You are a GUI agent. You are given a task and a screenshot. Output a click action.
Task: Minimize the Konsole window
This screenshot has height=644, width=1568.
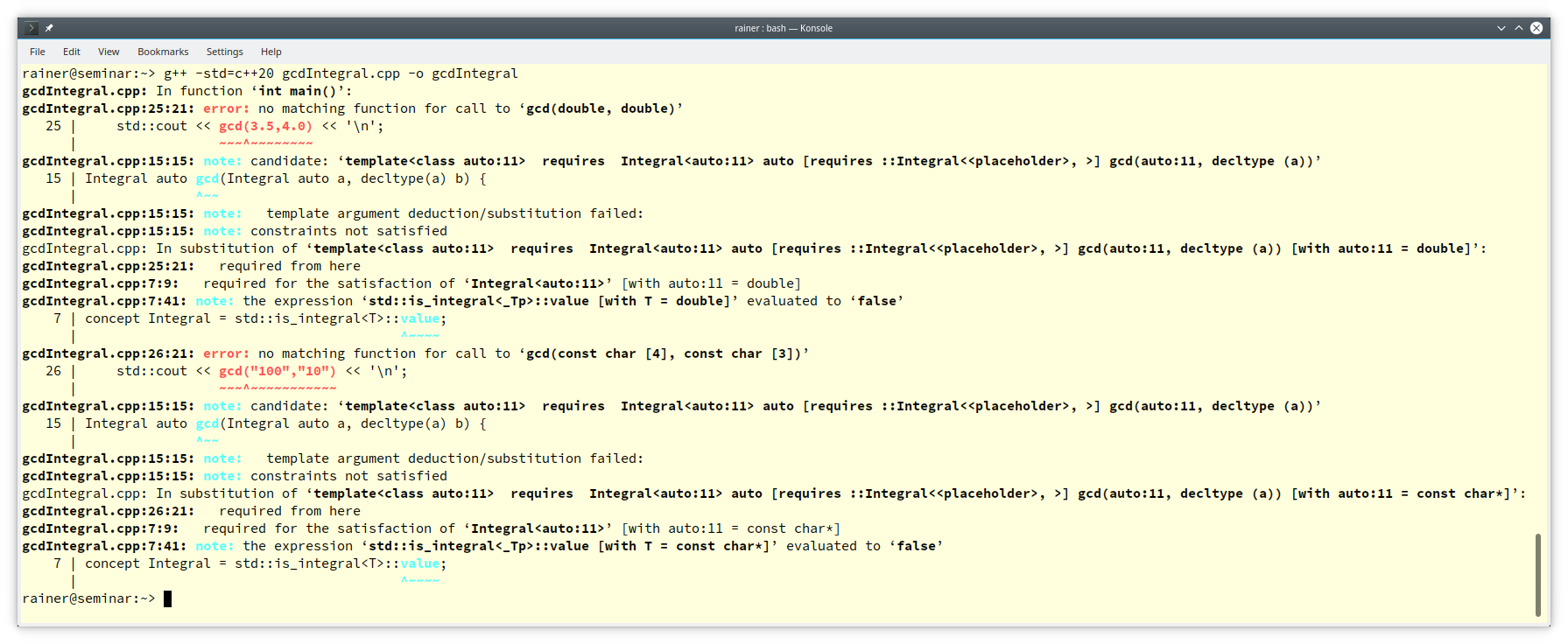[x=1501, y=28]
